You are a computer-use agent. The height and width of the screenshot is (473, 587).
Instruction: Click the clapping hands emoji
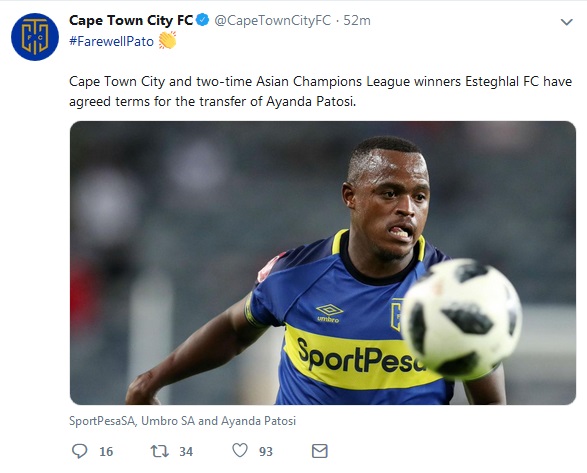tap(167, 40)
